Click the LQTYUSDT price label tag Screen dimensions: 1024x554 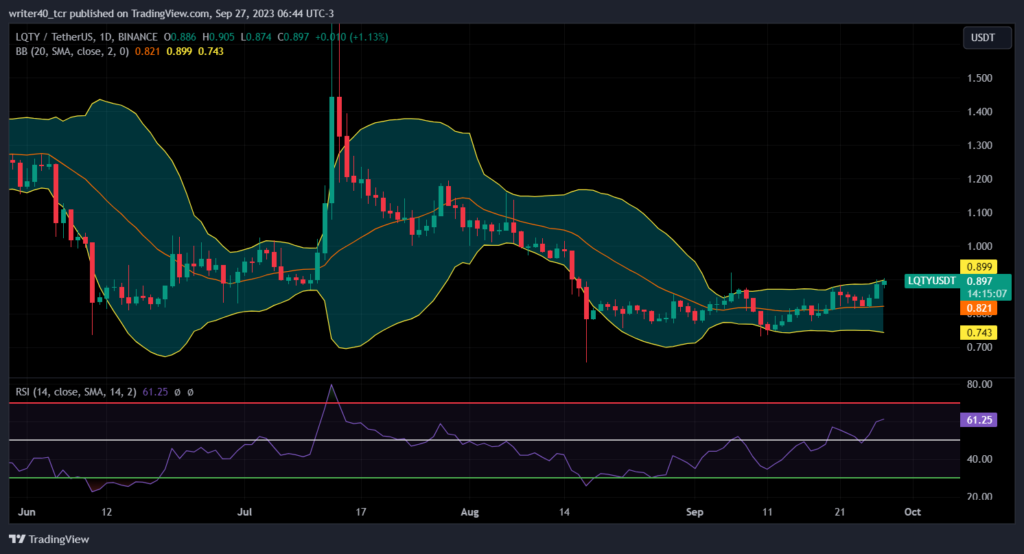click(x=932, y=281)
